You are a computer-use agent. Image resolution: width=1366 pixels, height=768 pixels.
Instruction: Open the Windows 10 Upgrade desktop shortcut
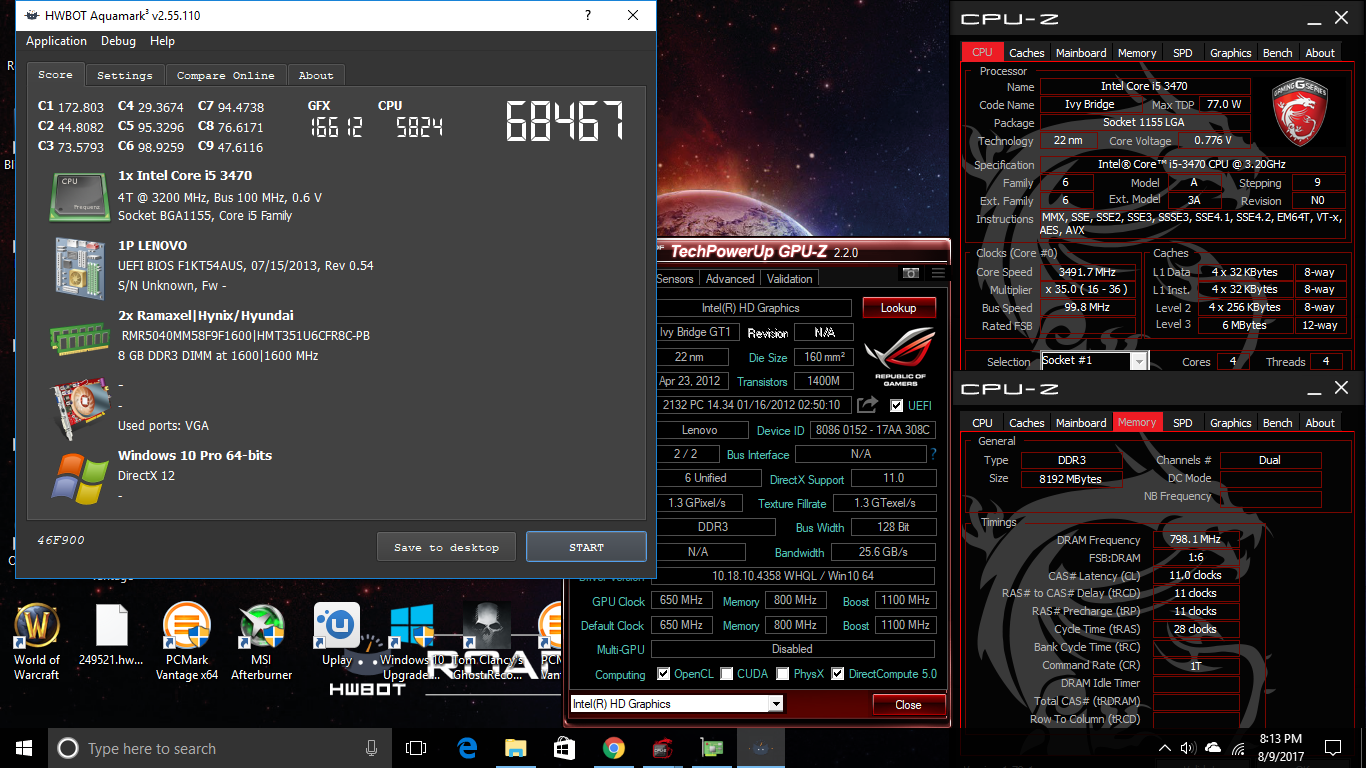411,642
